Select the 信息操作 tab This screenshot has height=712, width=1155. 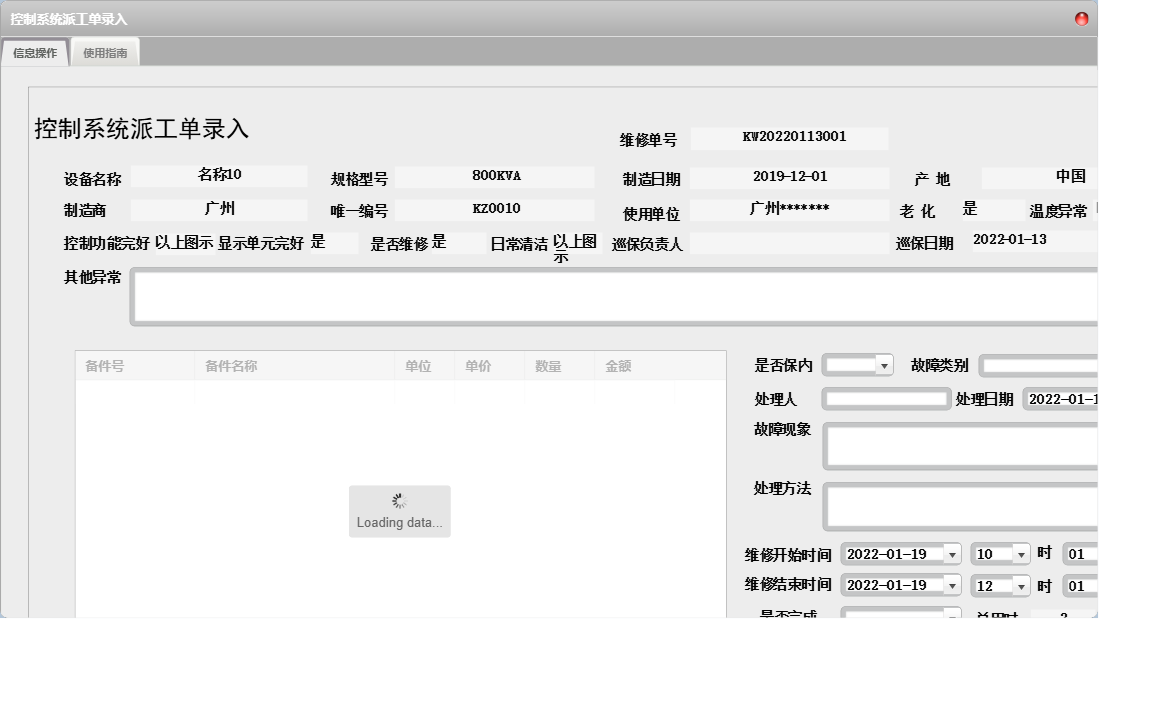(x=35, y=53)
